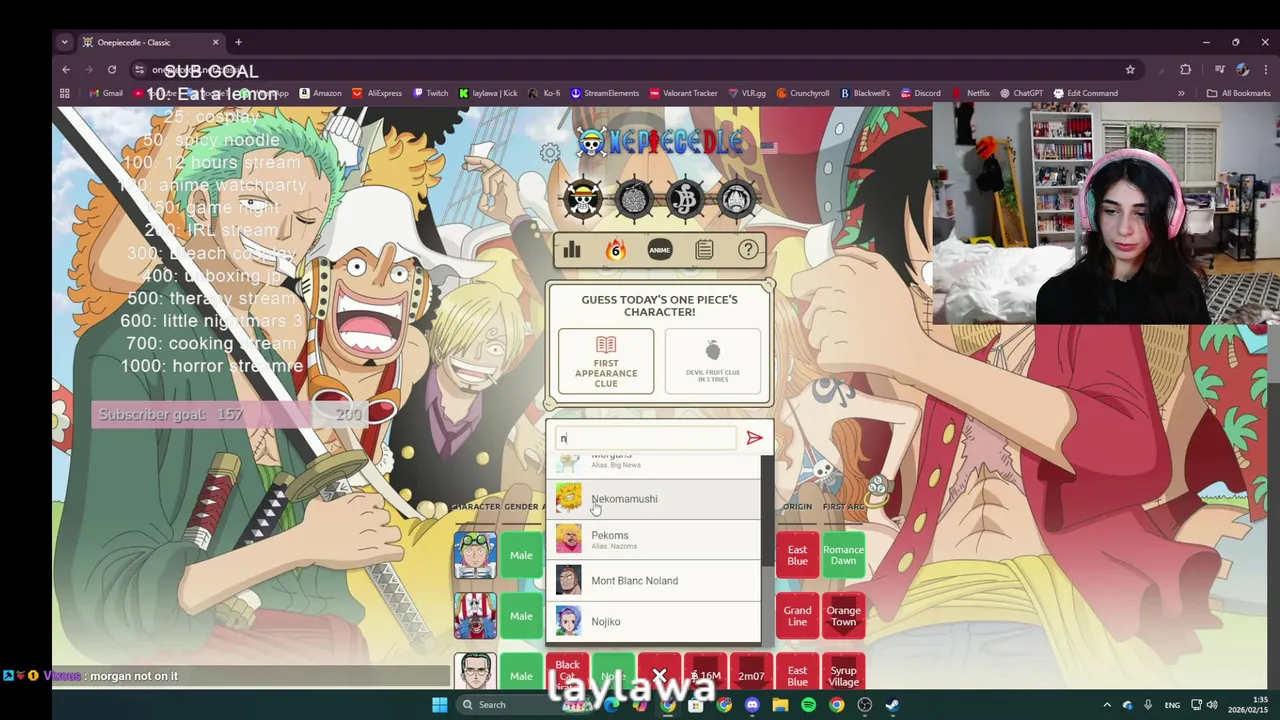Focus the character name input field
Image resolution: width=1280 pixels, height=720 pixels.
(645, 438)
